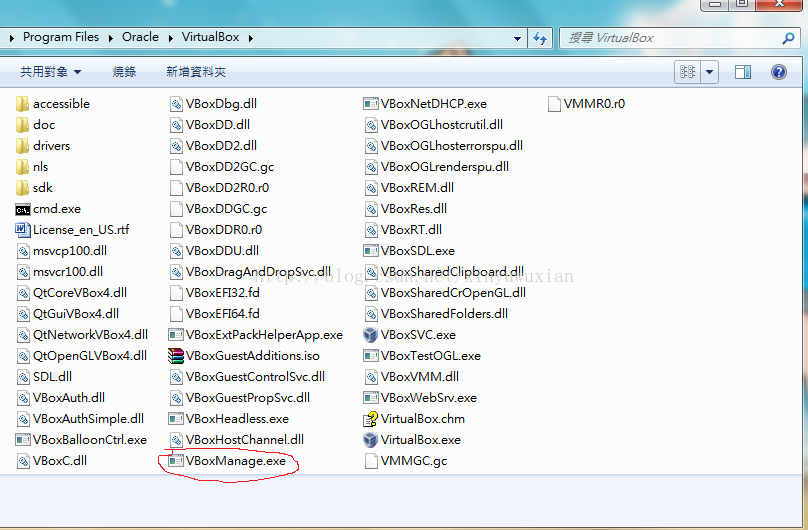Expand the arrow before Program Files
This screenshot has width=808, height=530.
11,38
